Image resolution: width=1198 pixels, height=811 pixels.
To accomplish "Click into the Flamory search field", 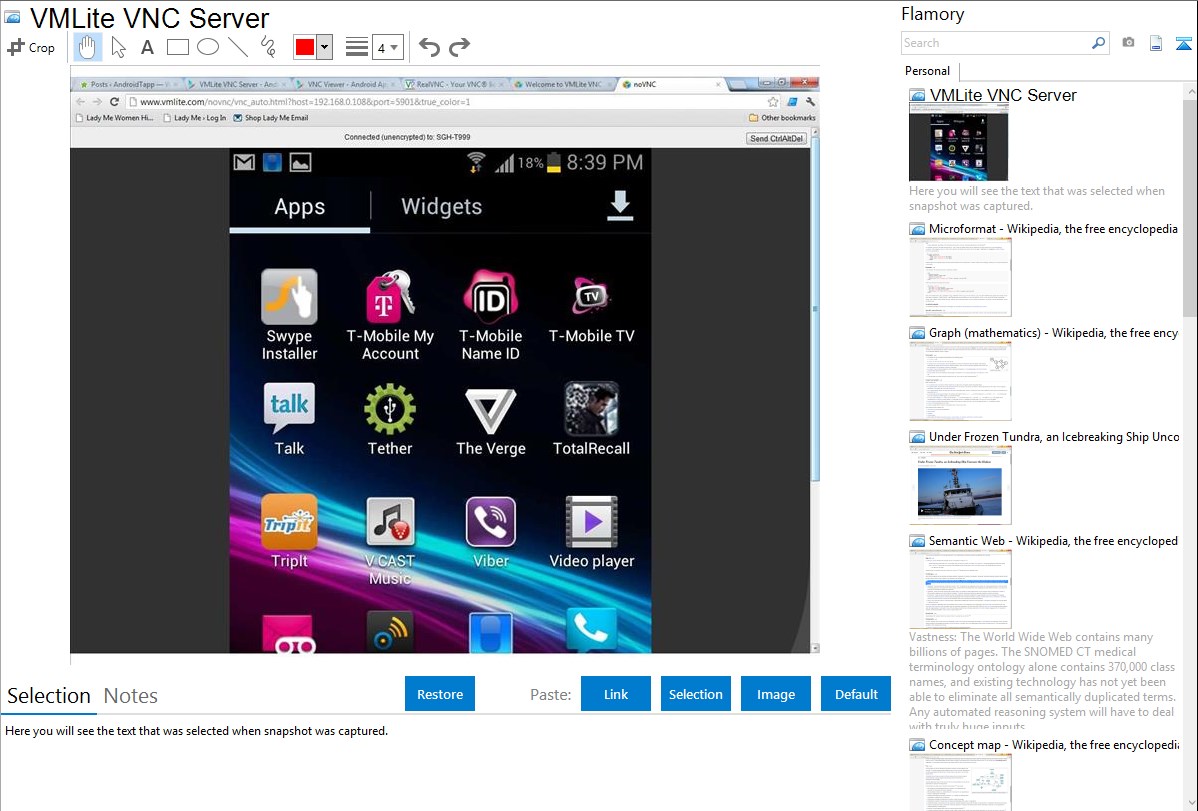I will pyautogui.click(x=995, y=43).
